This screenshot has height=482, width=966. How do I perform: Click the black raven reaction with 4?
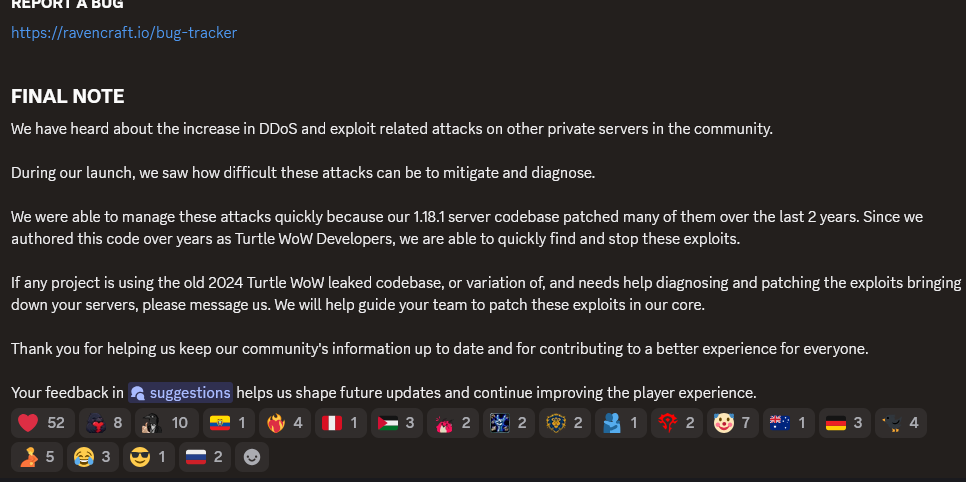coord(901,423)
